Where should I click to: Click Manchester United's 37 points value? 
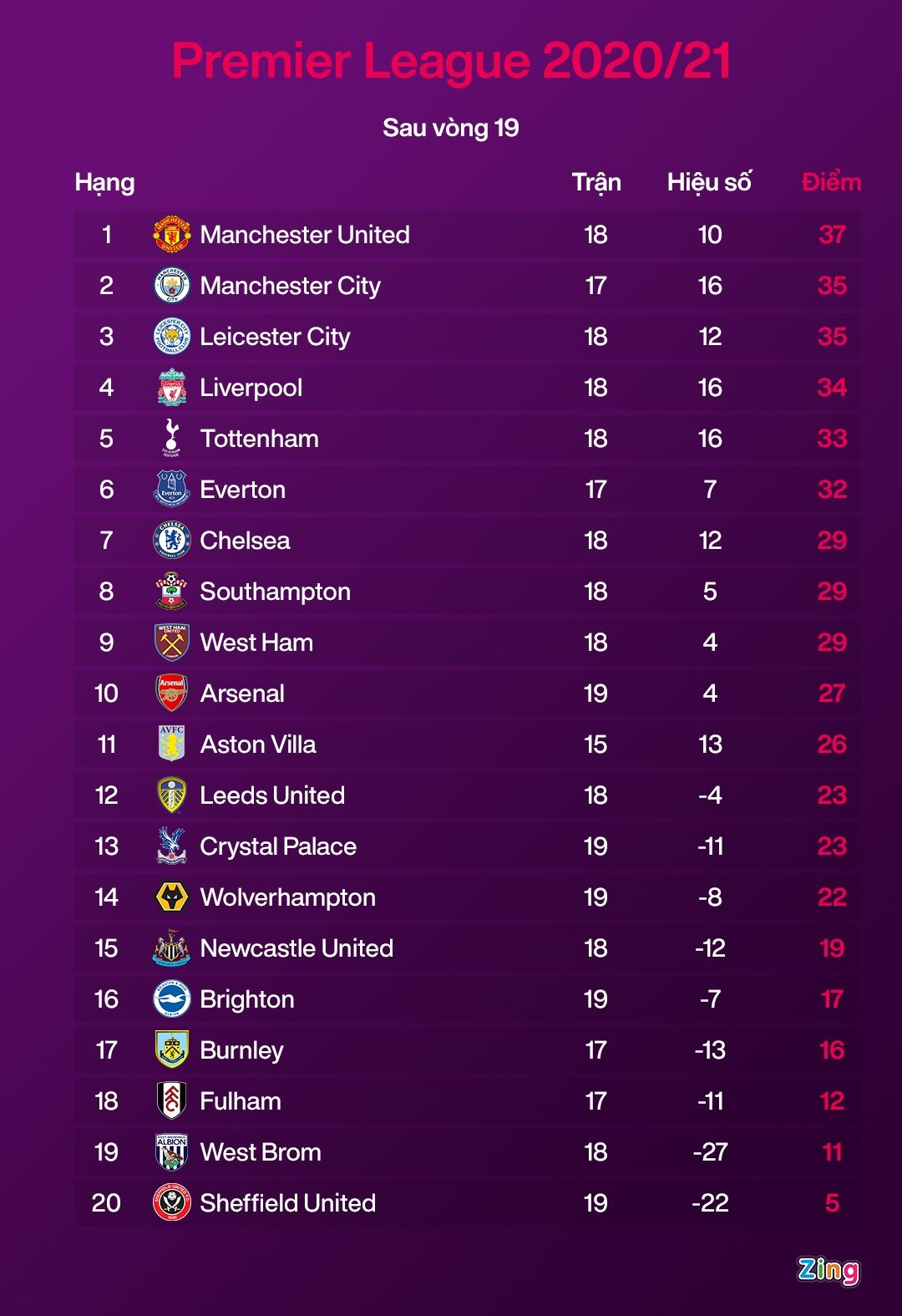pos(832,235)
